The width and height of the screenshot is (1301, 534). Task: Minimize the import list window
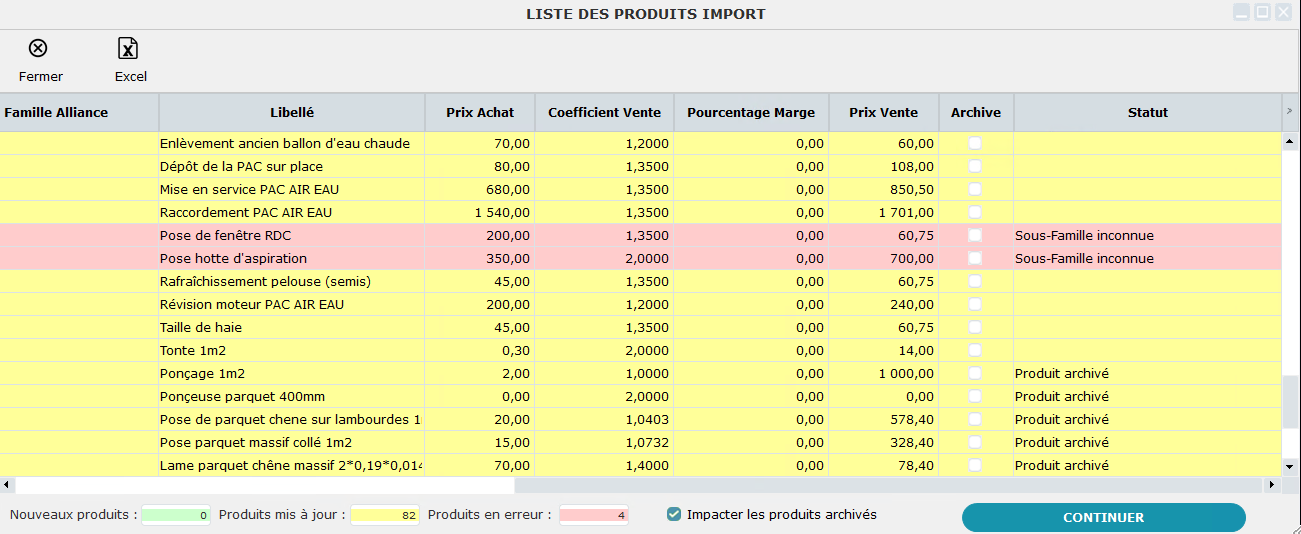pos(1242,13)
